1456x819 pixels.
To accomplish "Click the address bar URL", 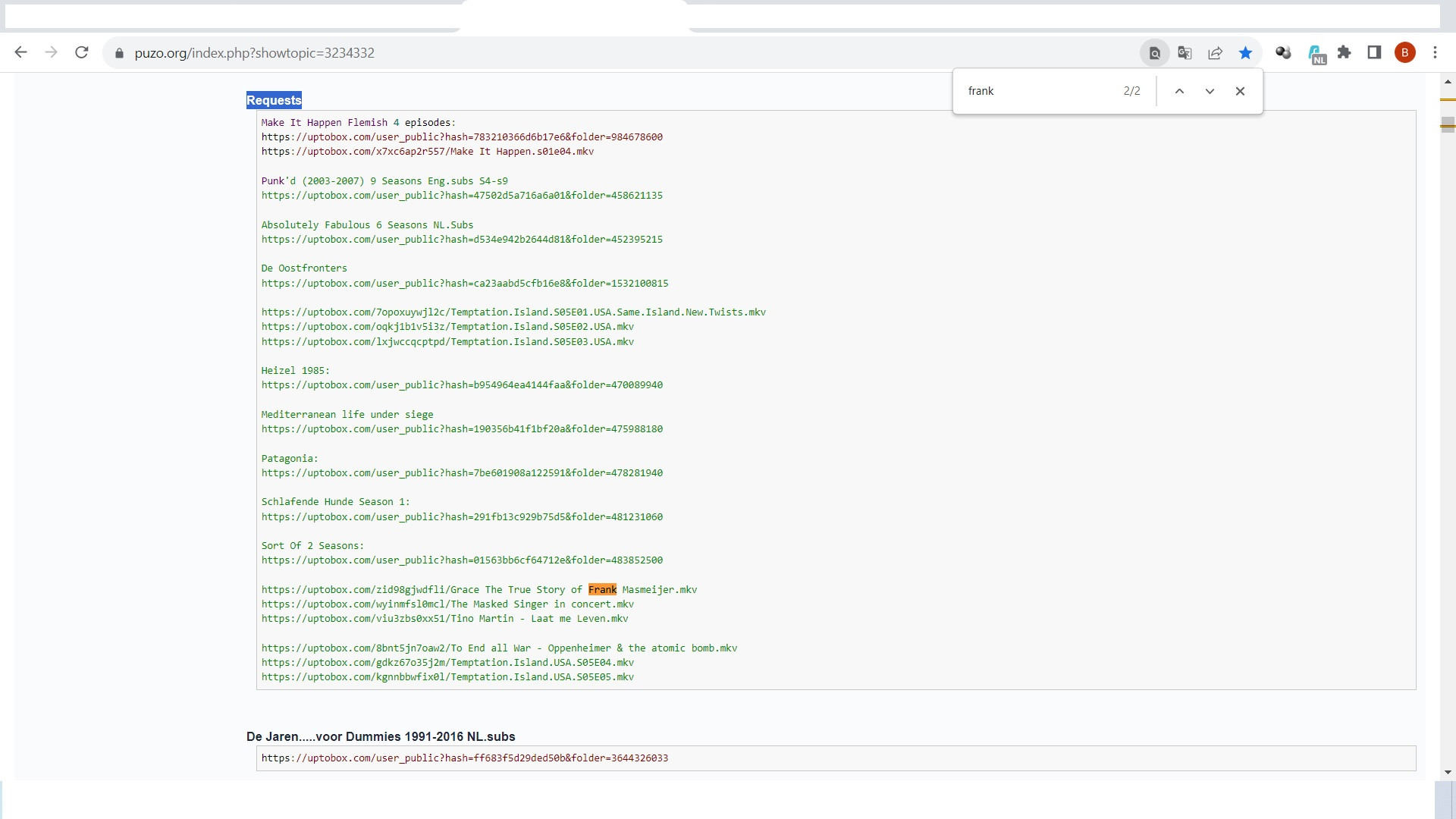I will point(254,53).
